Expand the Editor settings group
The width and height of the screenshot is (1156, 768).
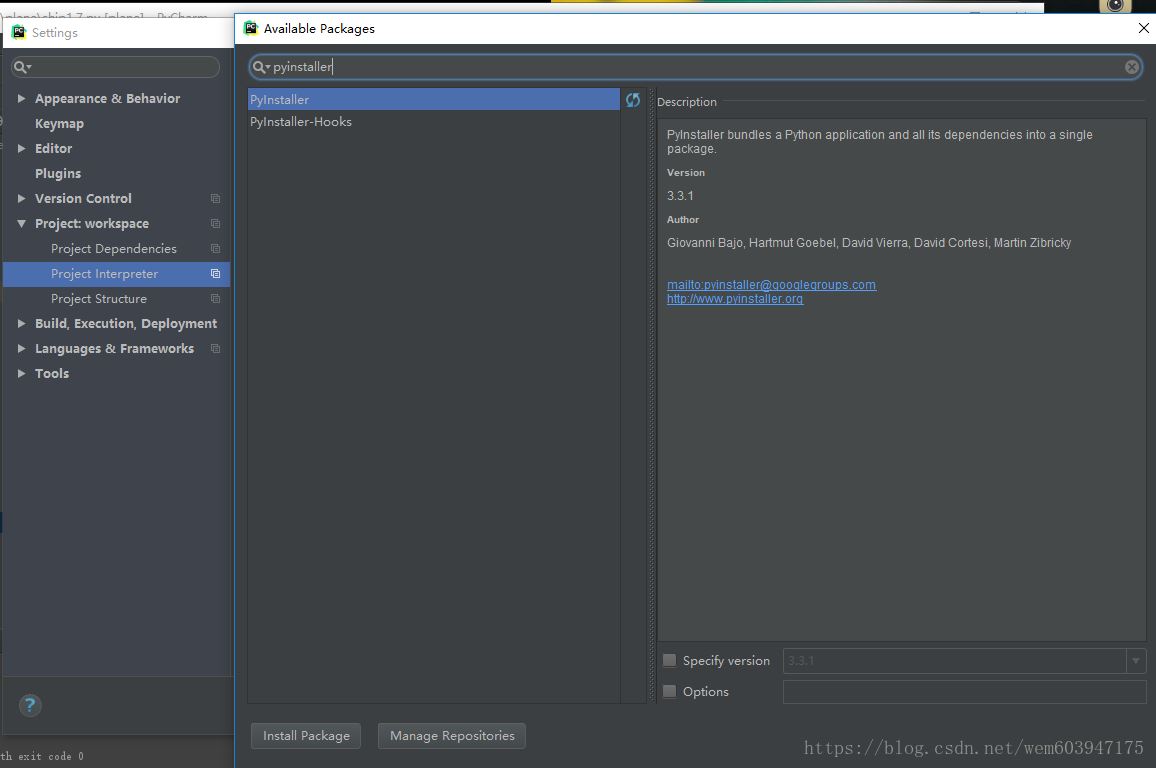21,148
